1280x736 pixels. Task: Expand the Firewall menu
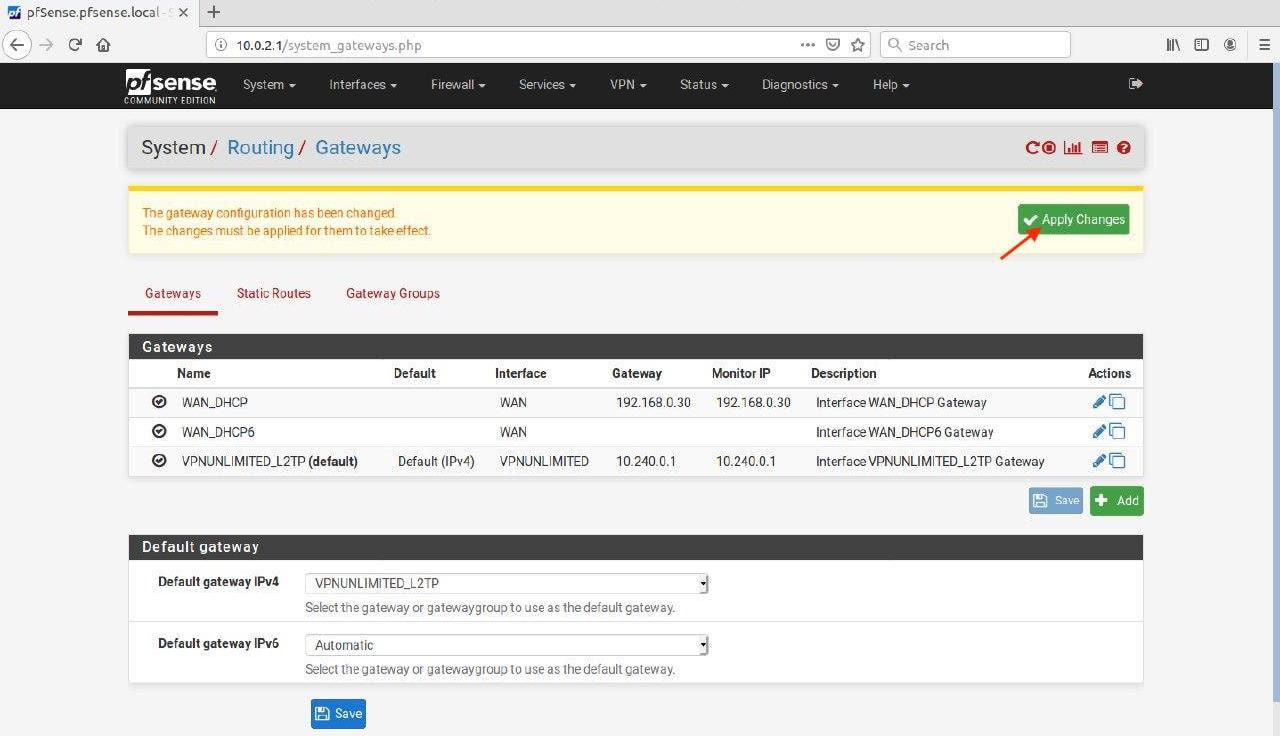coord(458,85)
